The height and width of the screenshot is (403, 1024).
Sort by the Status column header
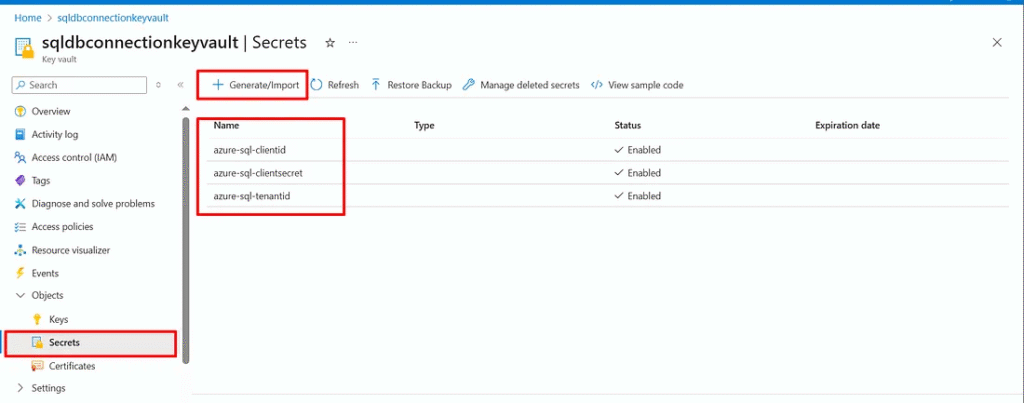pos(628,125)
